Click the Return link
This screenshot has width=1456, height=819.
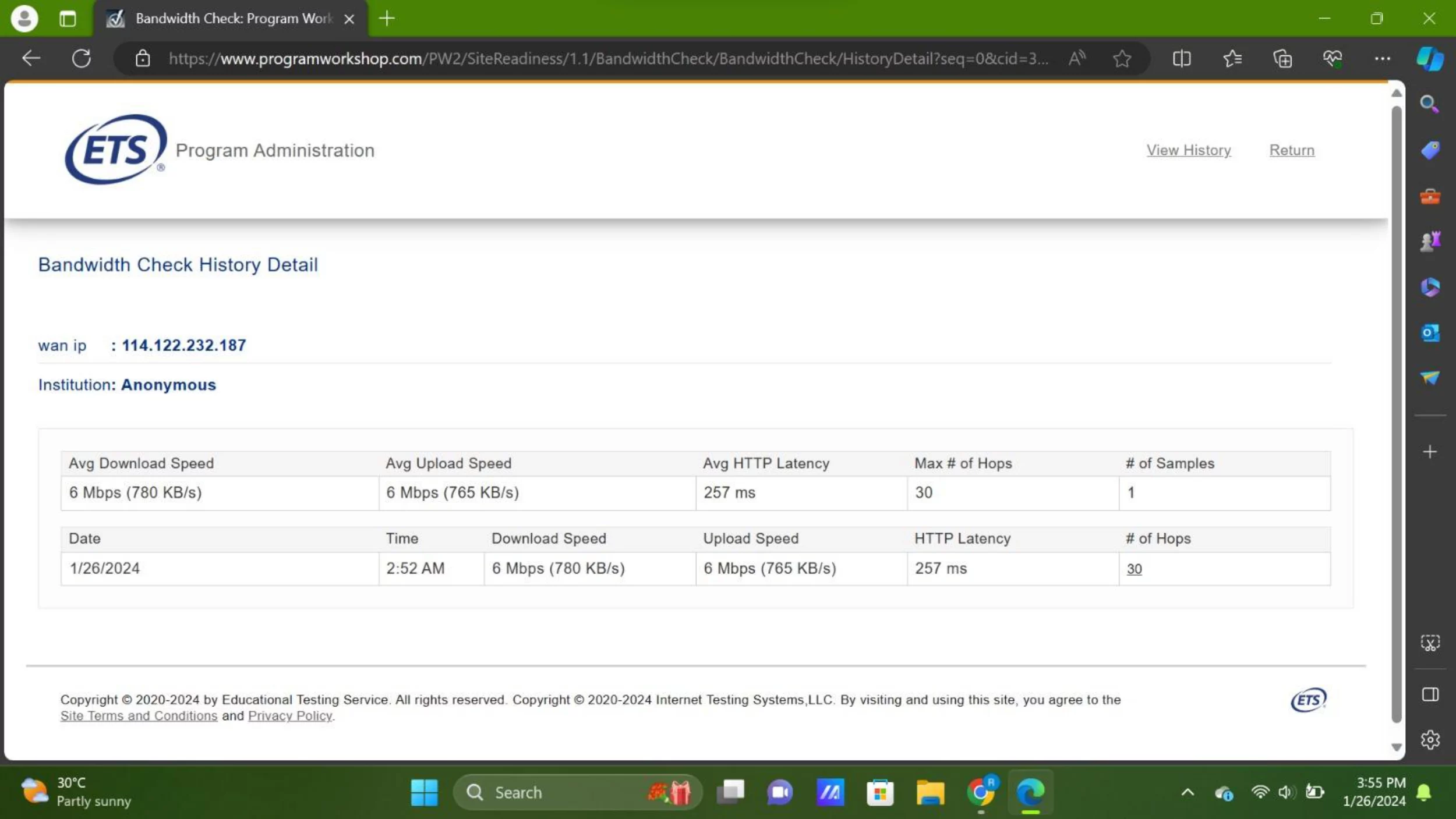(1291, 150)
